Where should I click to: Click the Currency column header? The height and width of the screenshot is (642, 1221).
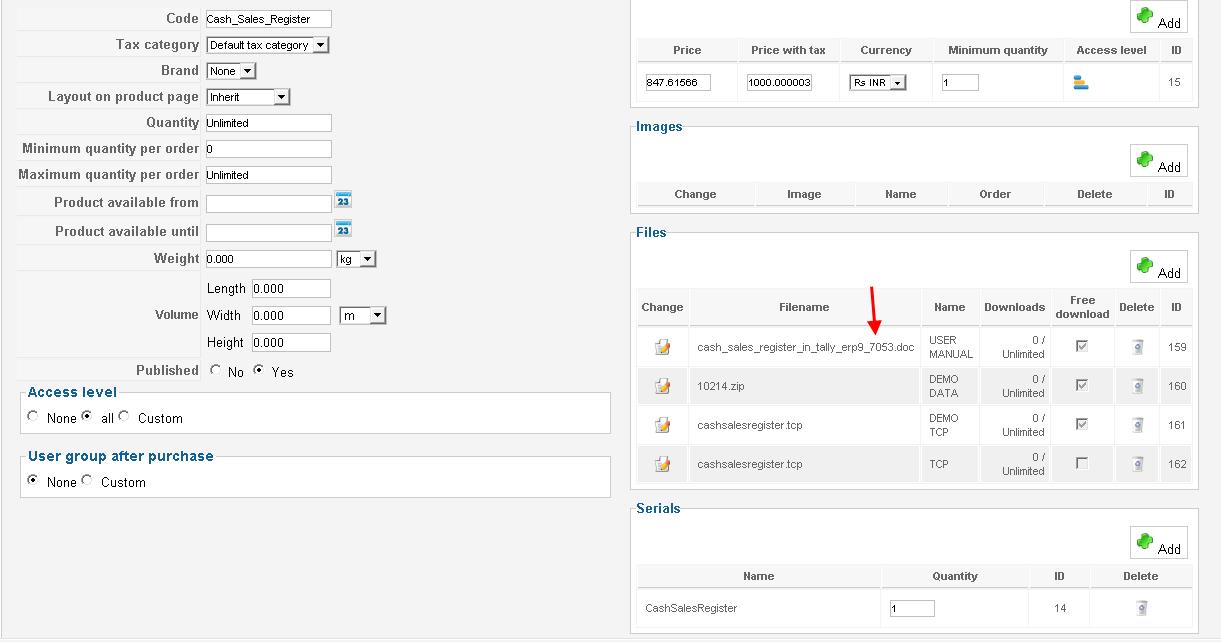click(886, 50)
